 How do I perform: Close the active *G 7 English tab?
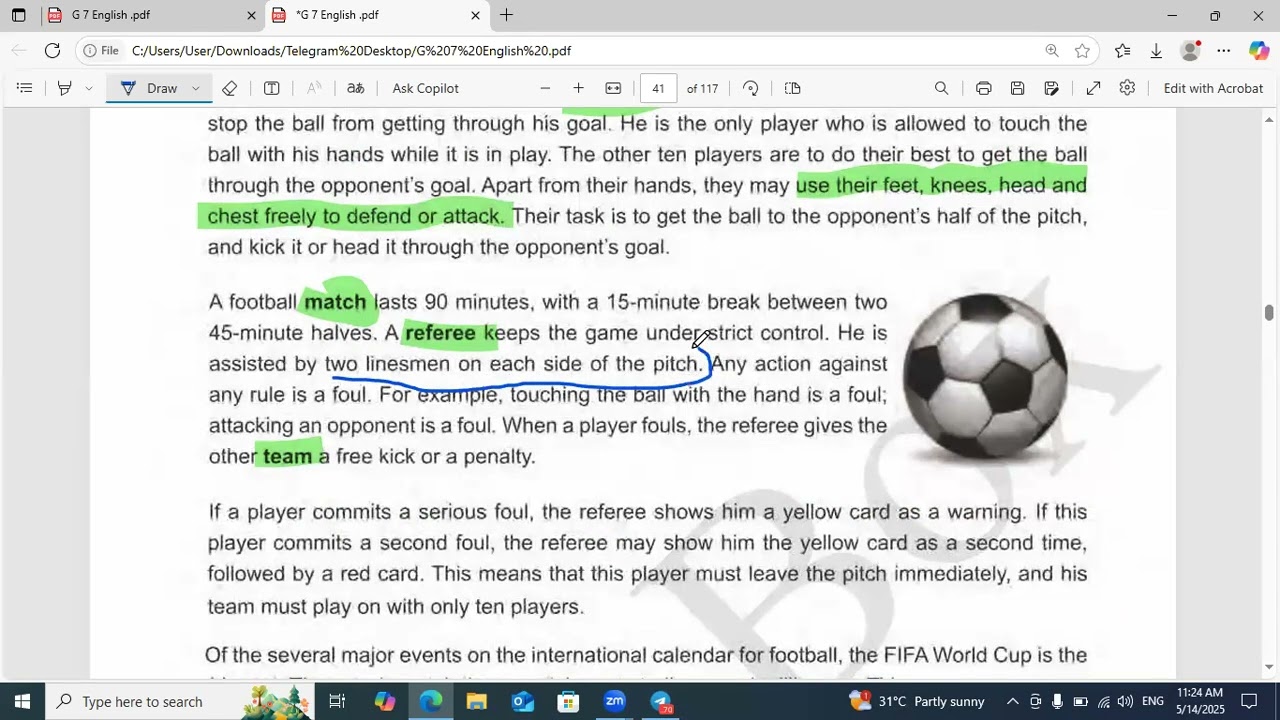click(x=475, y=15)
